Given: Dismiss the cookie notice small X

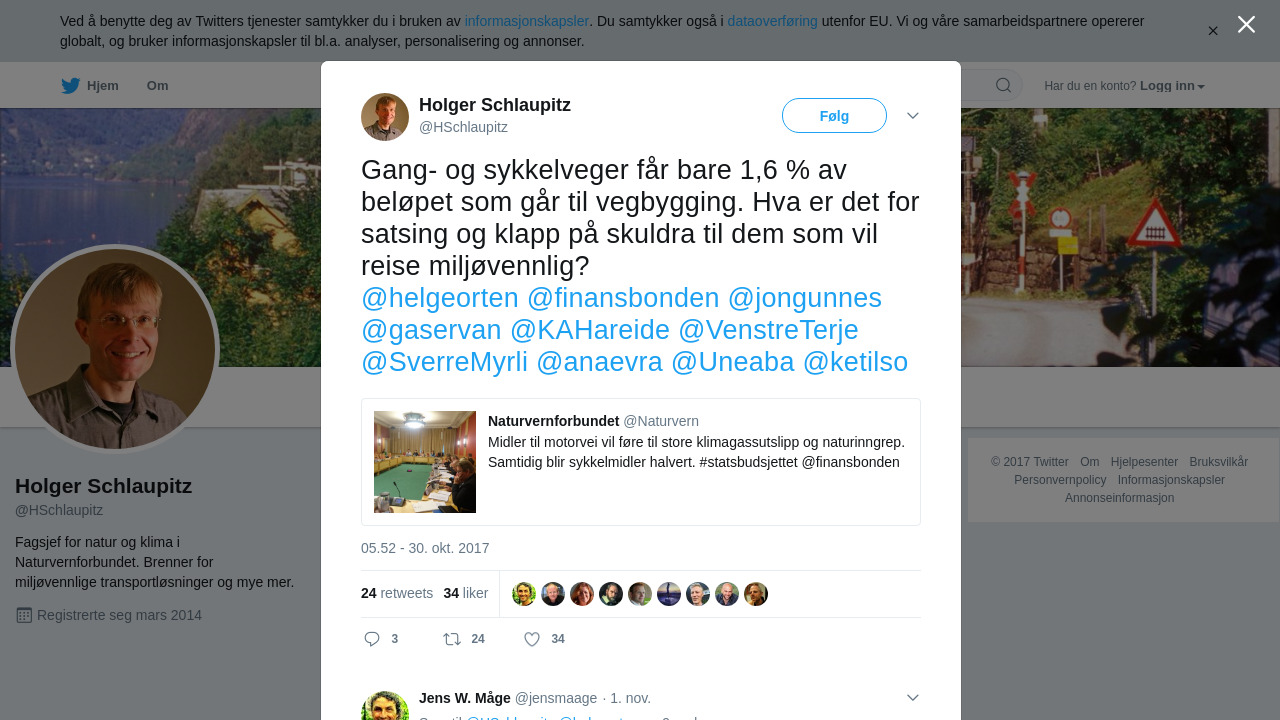Looking at the screenshot, I should coord(1213,31).
